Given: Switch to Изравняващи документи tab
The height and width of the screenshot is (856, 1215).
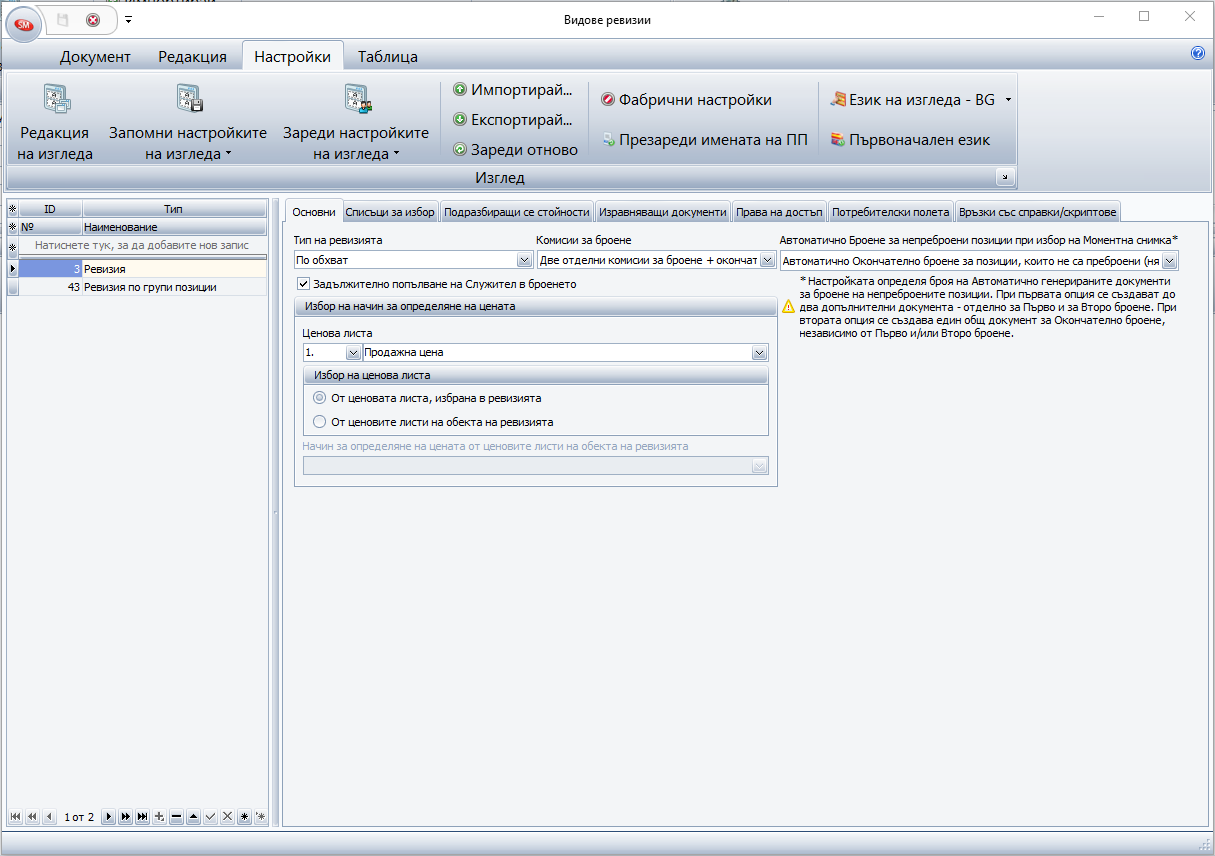Looking at the screenshot, I should (663, 212).
